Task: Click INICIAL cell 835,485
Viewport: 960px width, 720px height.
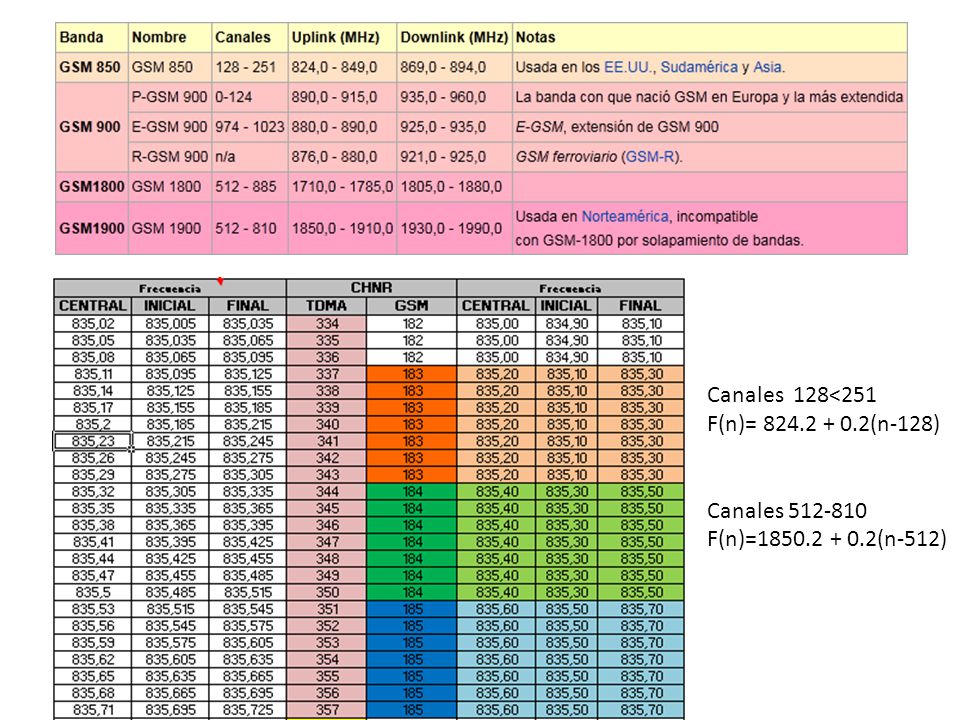Action: (170, 593)
